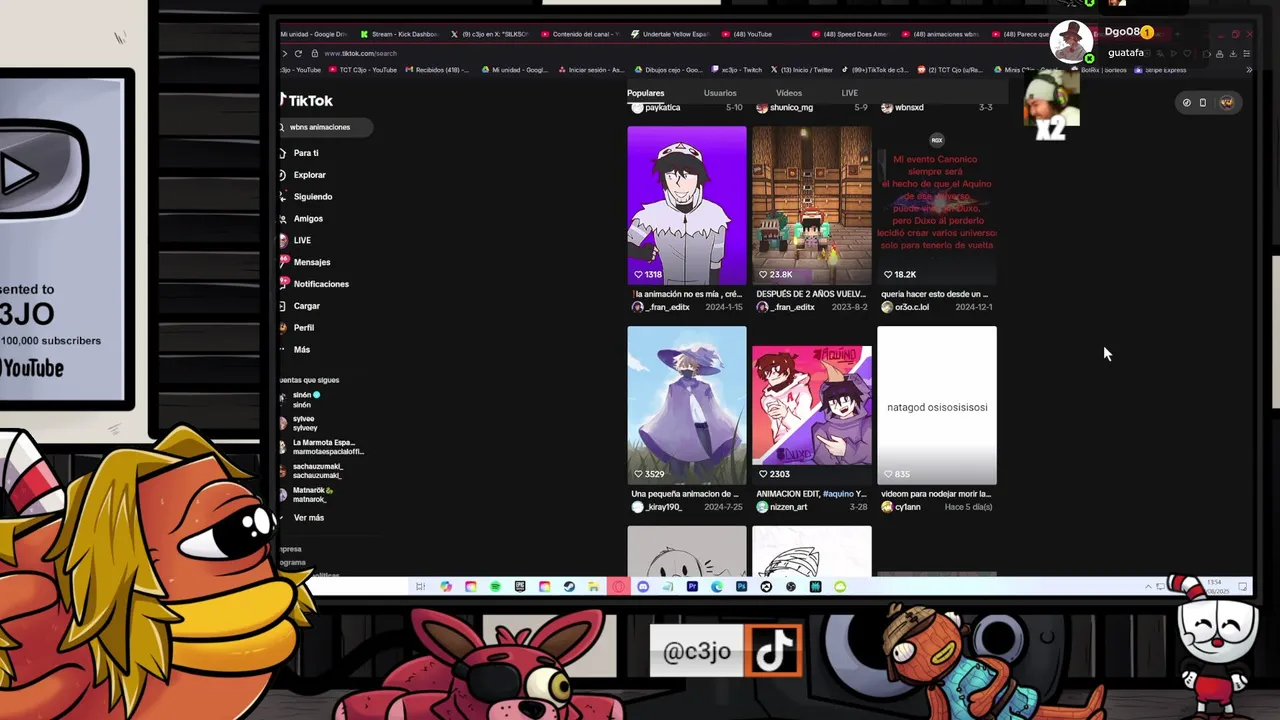
Task: Open Task View on the taskbar
Action: (420, 587)
